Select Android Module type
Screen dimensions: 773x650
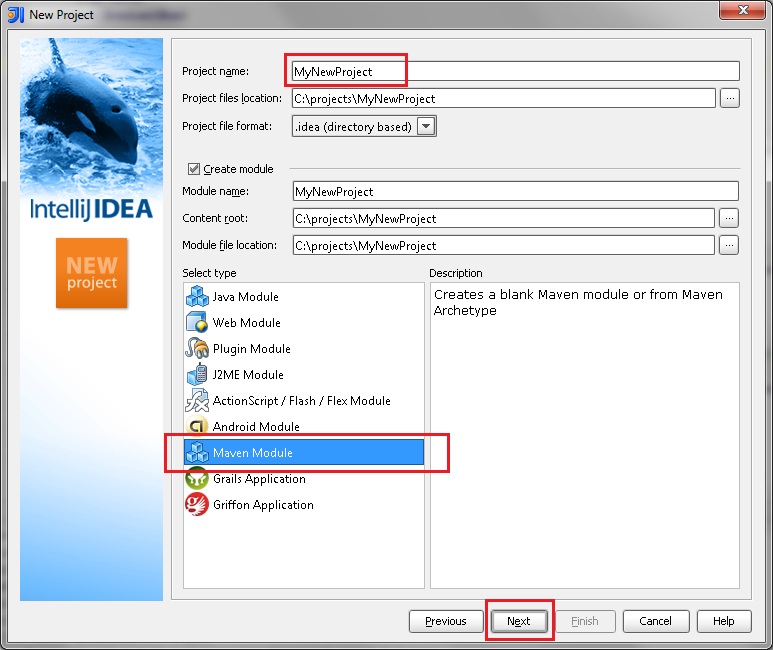pyautogui.click(x=304, y=427)
